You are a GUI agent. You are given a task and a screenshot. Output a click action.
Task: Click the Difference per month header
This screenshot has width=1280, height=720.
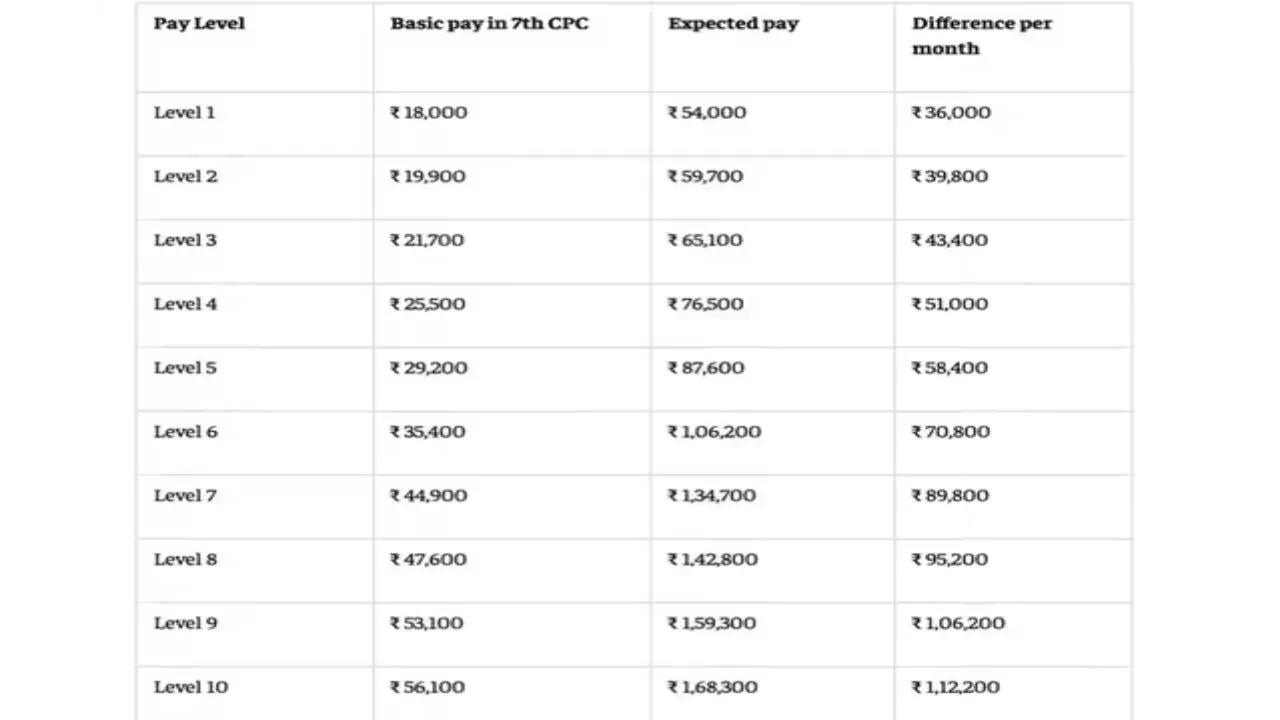(x=981, y=36)
